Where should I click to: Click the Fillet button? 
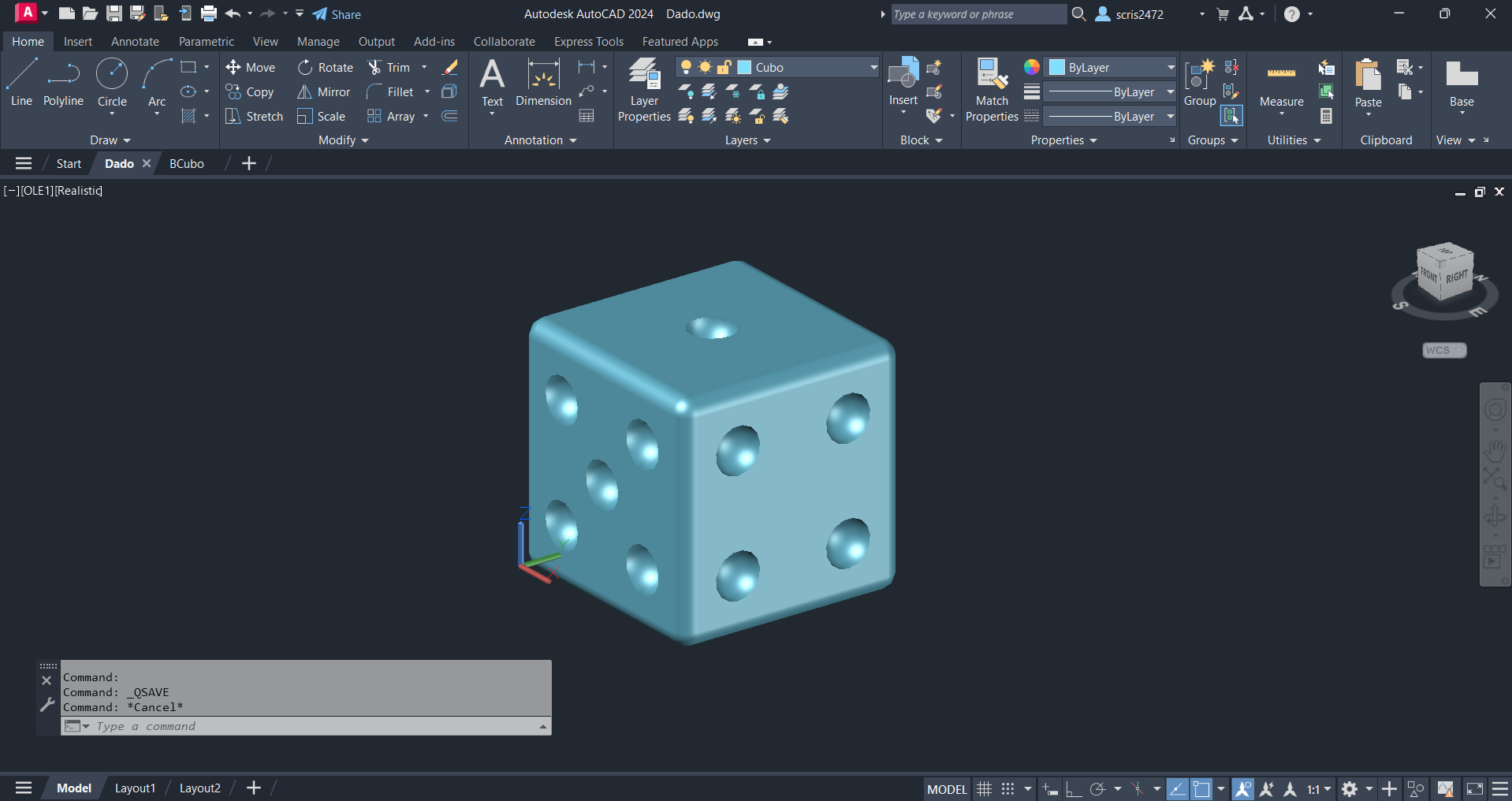(391, 92)
